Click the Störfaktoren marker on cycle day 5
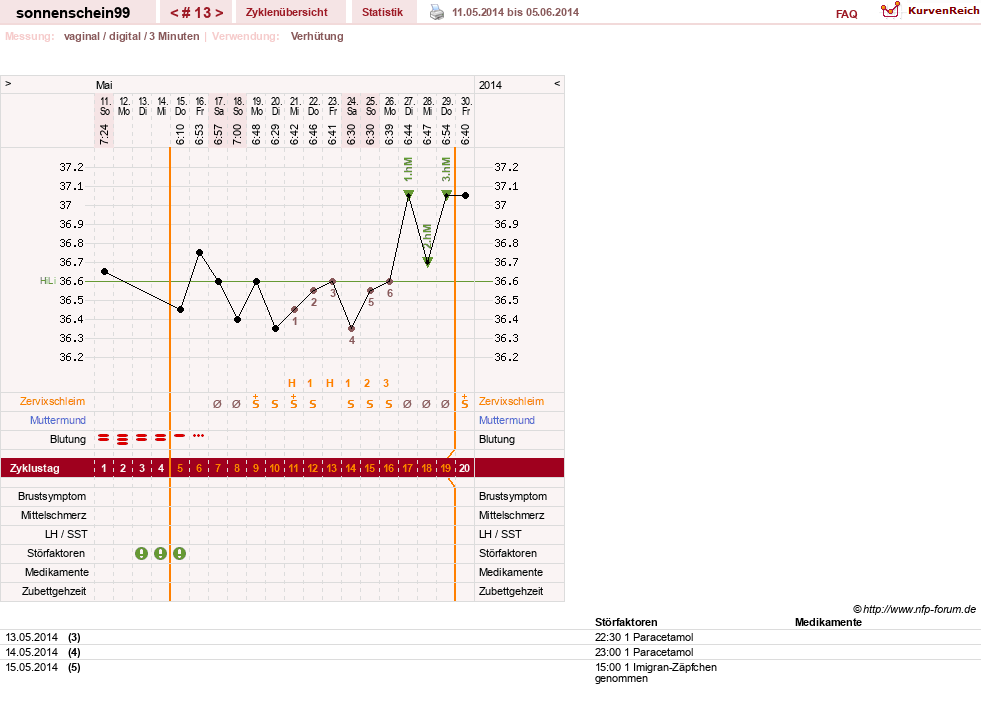This screenshot has width=981, height=715. (180, 553)
